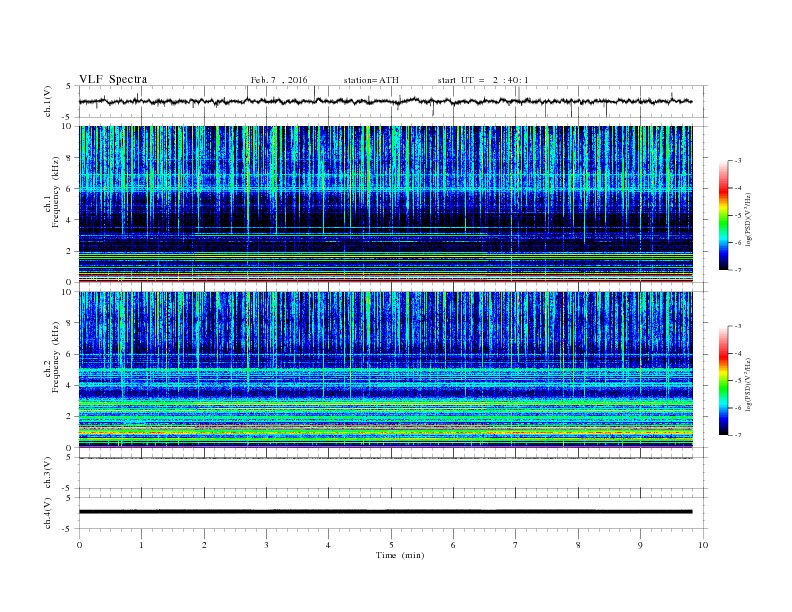
Task: Click the time axis tick label '10'
Action: coord(703,545)
